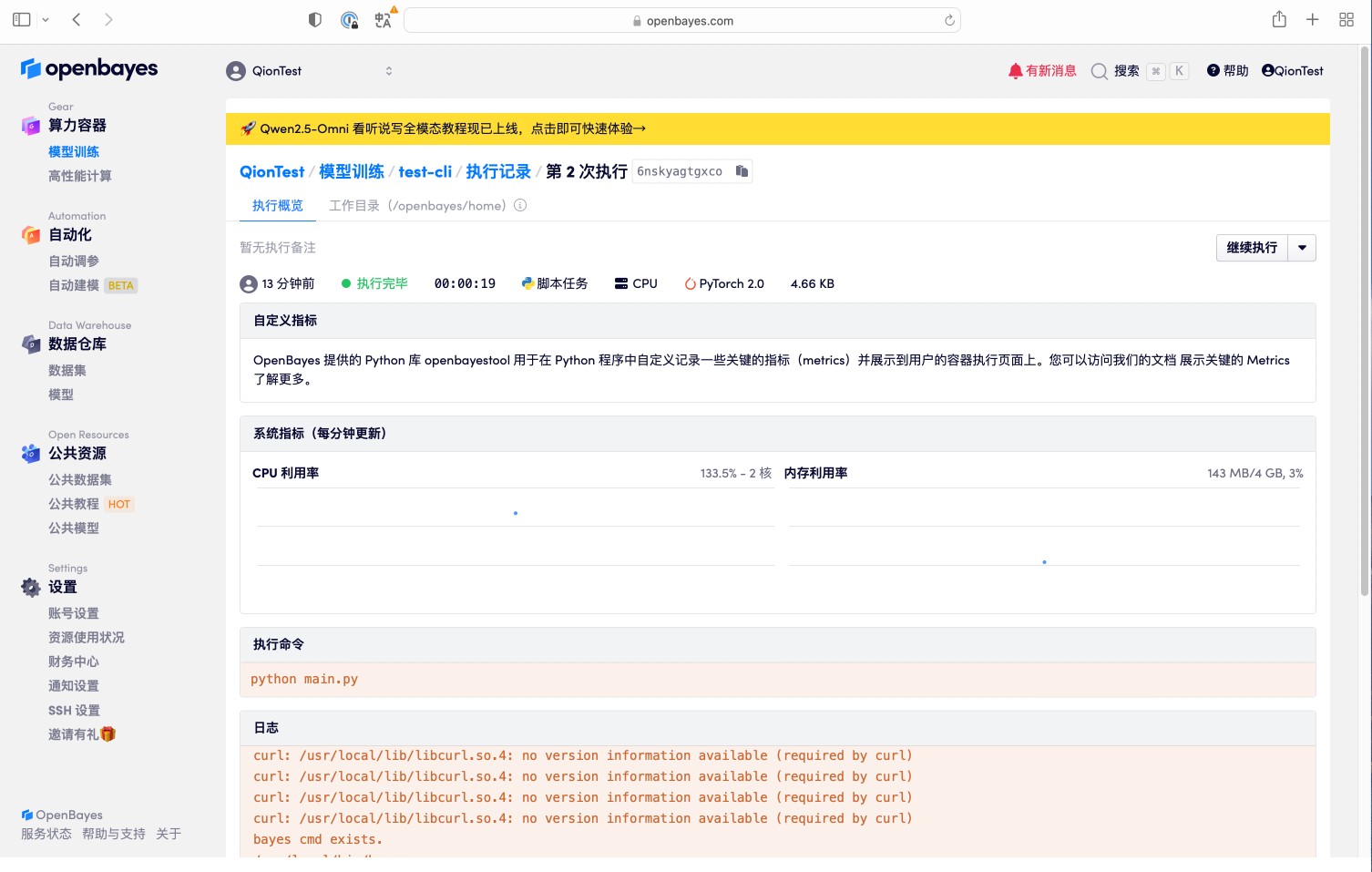Copy the execution ID 6nskyagtgxco
The height and width of the screenshot is (872, 1372).
[x=742, y=171]
